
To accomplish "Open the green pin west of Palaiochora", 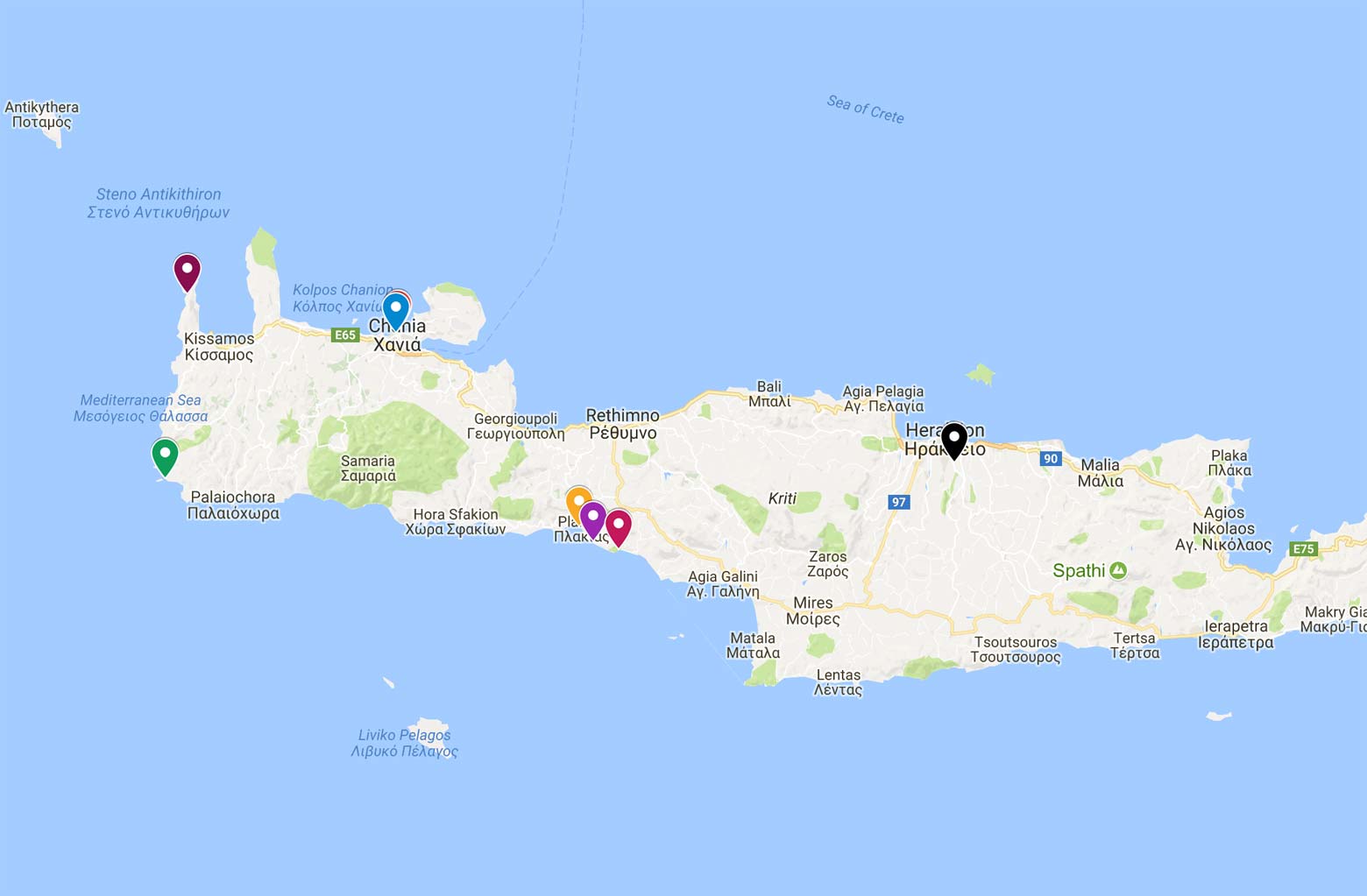I will (x=165, y=456).
